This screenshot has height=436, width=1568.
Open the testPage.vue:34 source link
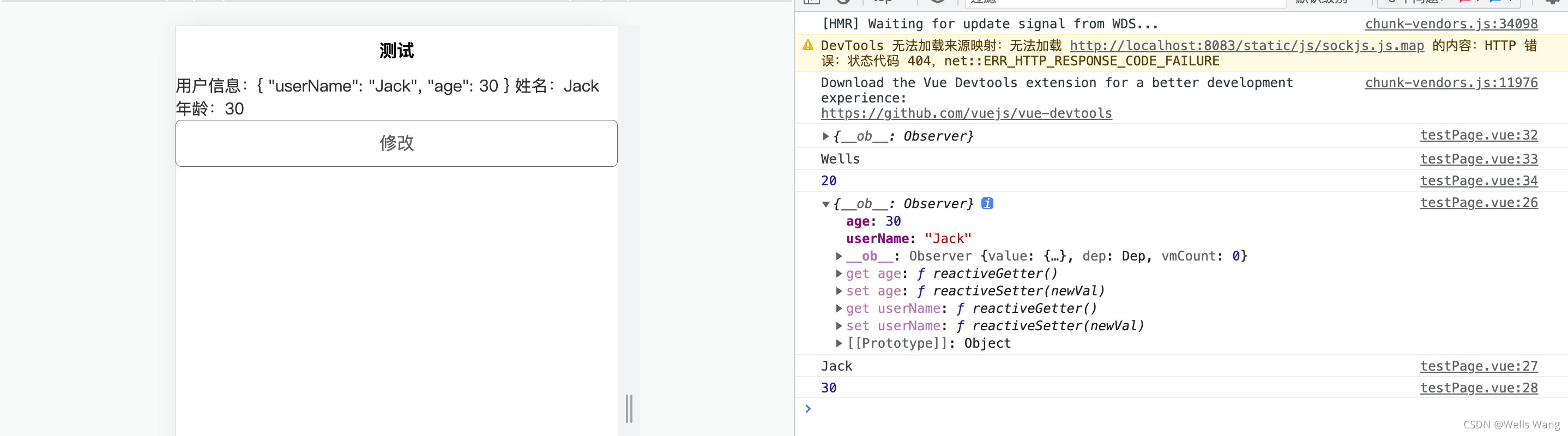tap(1479, 180)
